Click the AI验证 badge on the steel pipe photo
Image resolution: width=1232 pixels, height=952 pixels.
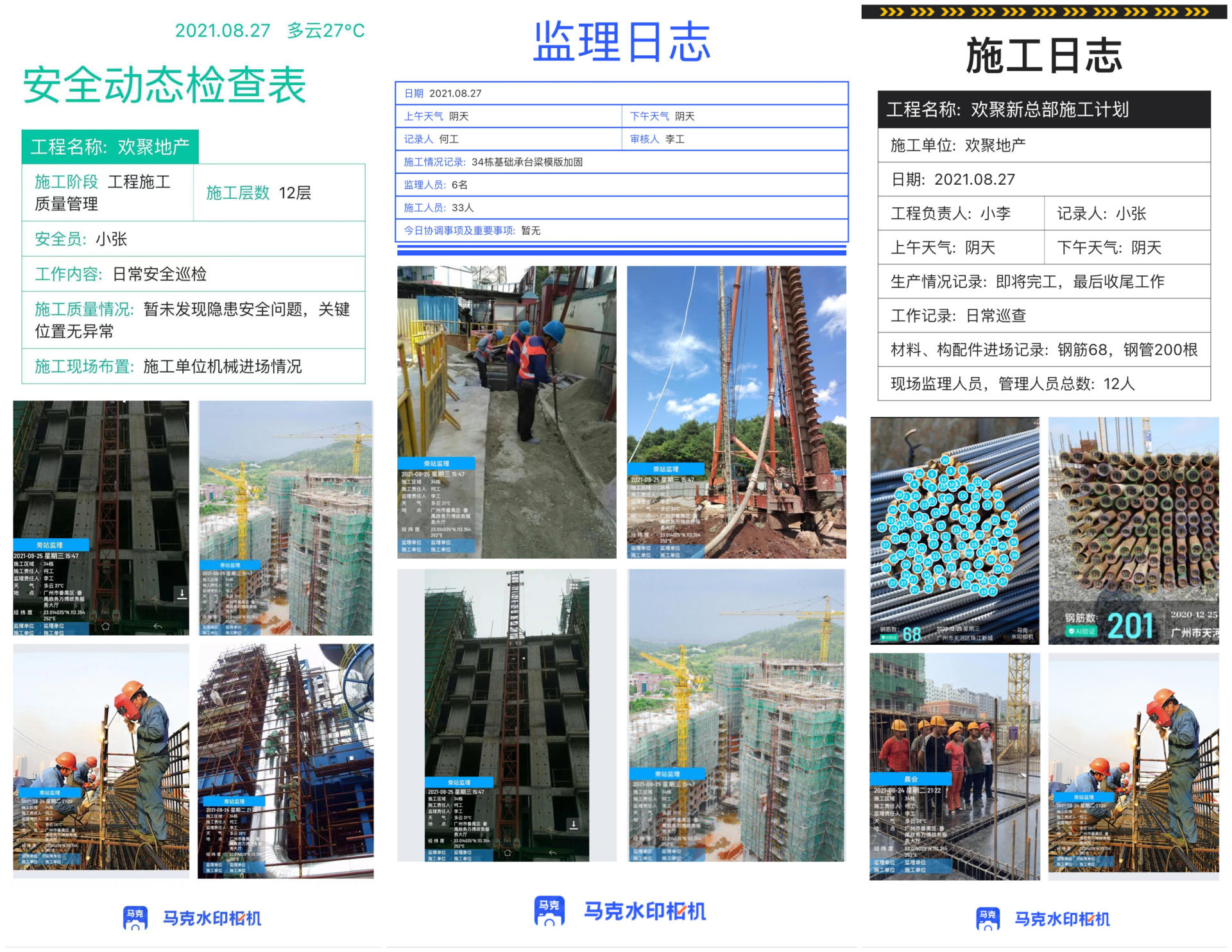tap(1081, 631)
